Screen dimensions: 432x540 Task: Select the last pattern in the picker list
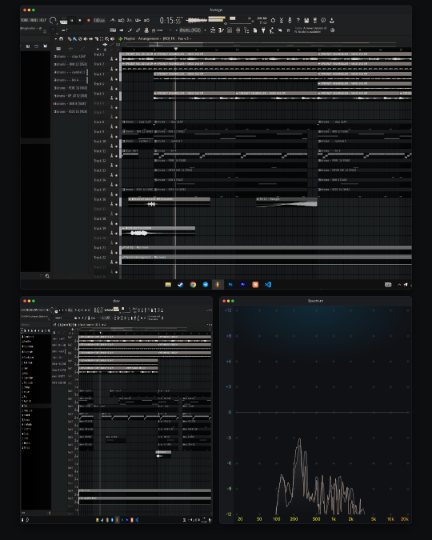click(70, 112)
